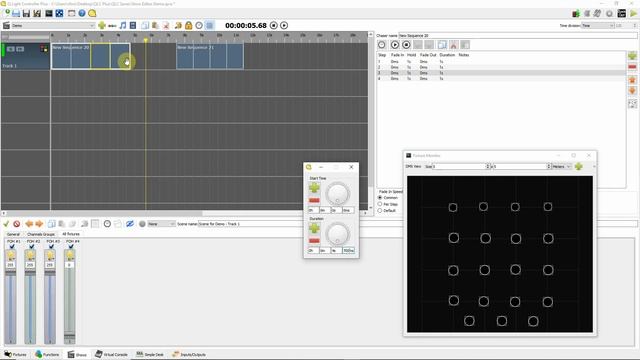The height and width of the screenshot is (360, 640).
Task: Select step 4 row in chaser list
Action: pos(501,78)
